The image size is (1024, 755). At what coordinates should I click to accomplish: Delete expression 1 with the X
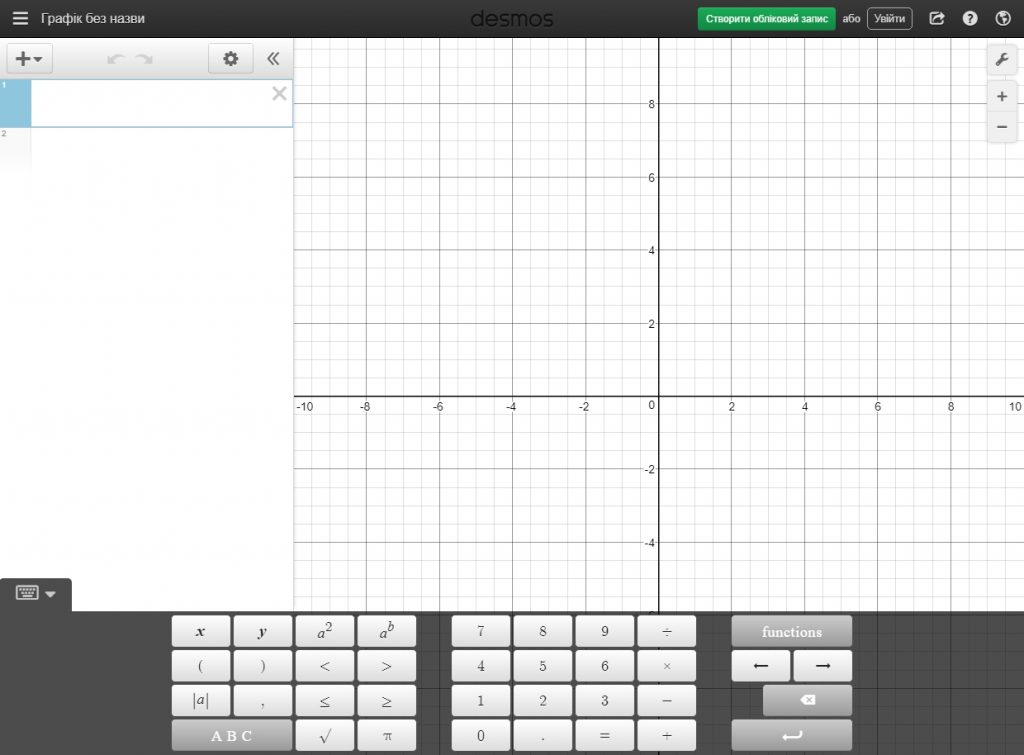[x=279, y=93]
